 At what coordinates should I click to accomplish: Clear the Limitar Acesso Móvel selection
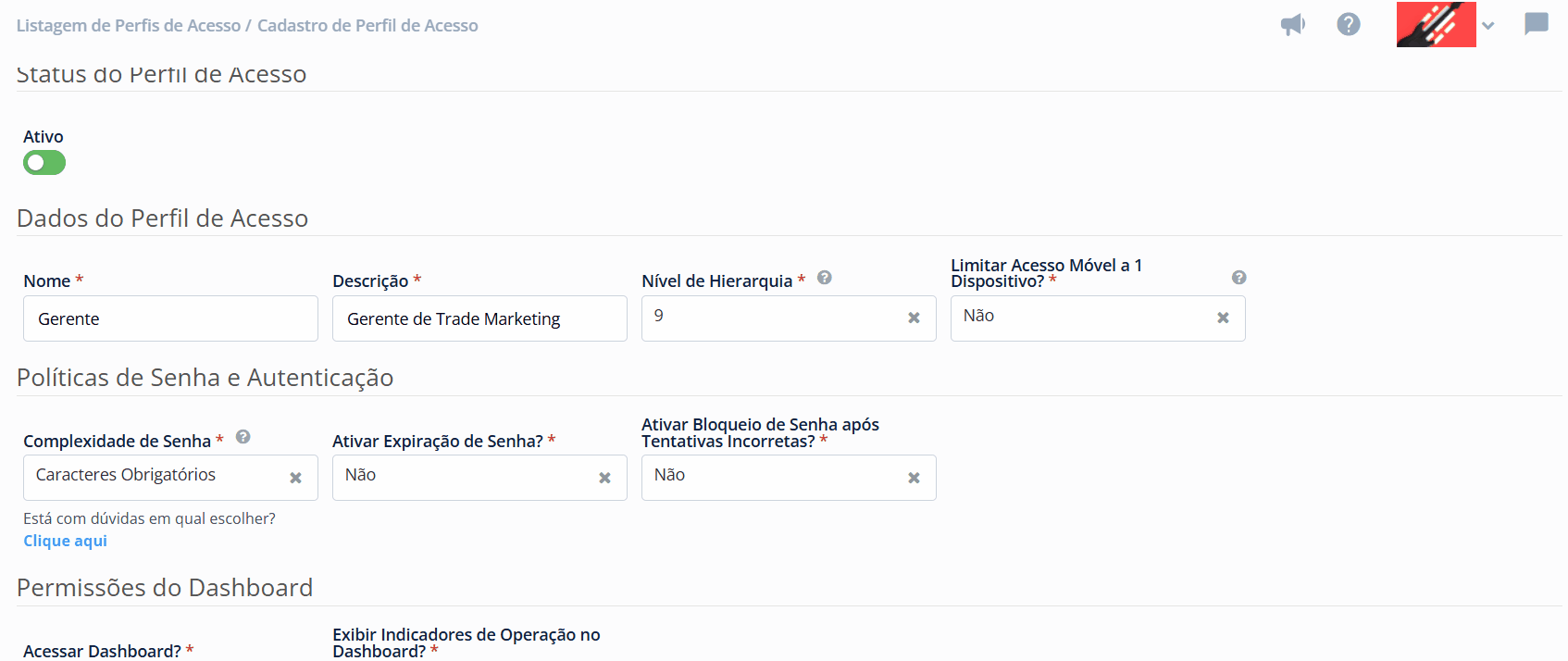click(1223, 318)
